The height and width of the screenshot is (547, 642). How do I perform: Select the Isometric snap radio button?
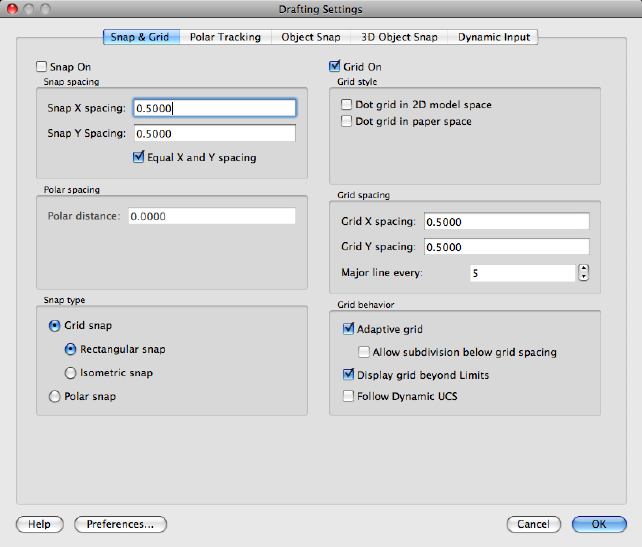tap(70, 373)
